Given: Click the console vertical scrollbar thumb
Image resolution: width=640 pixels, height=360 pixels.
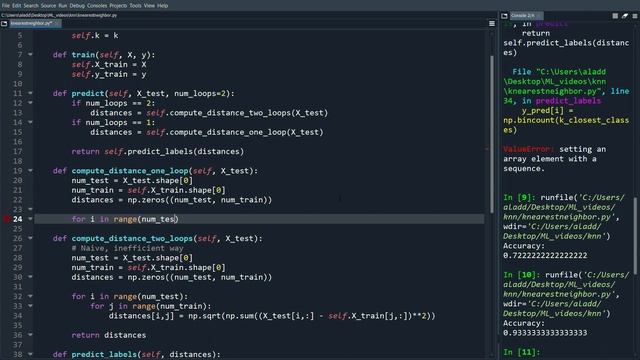Looking at the screenshot, I should tap(635, 237).
